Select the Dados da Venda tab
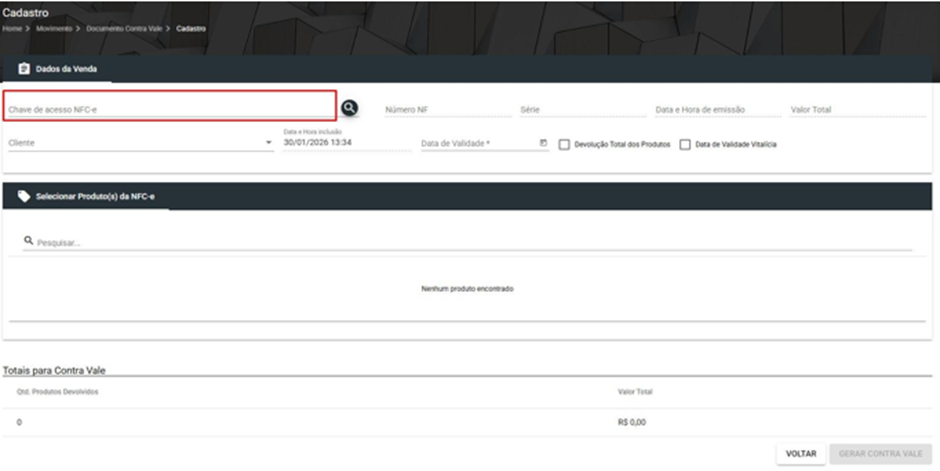The image size is (940, 471). click(58, 69)
